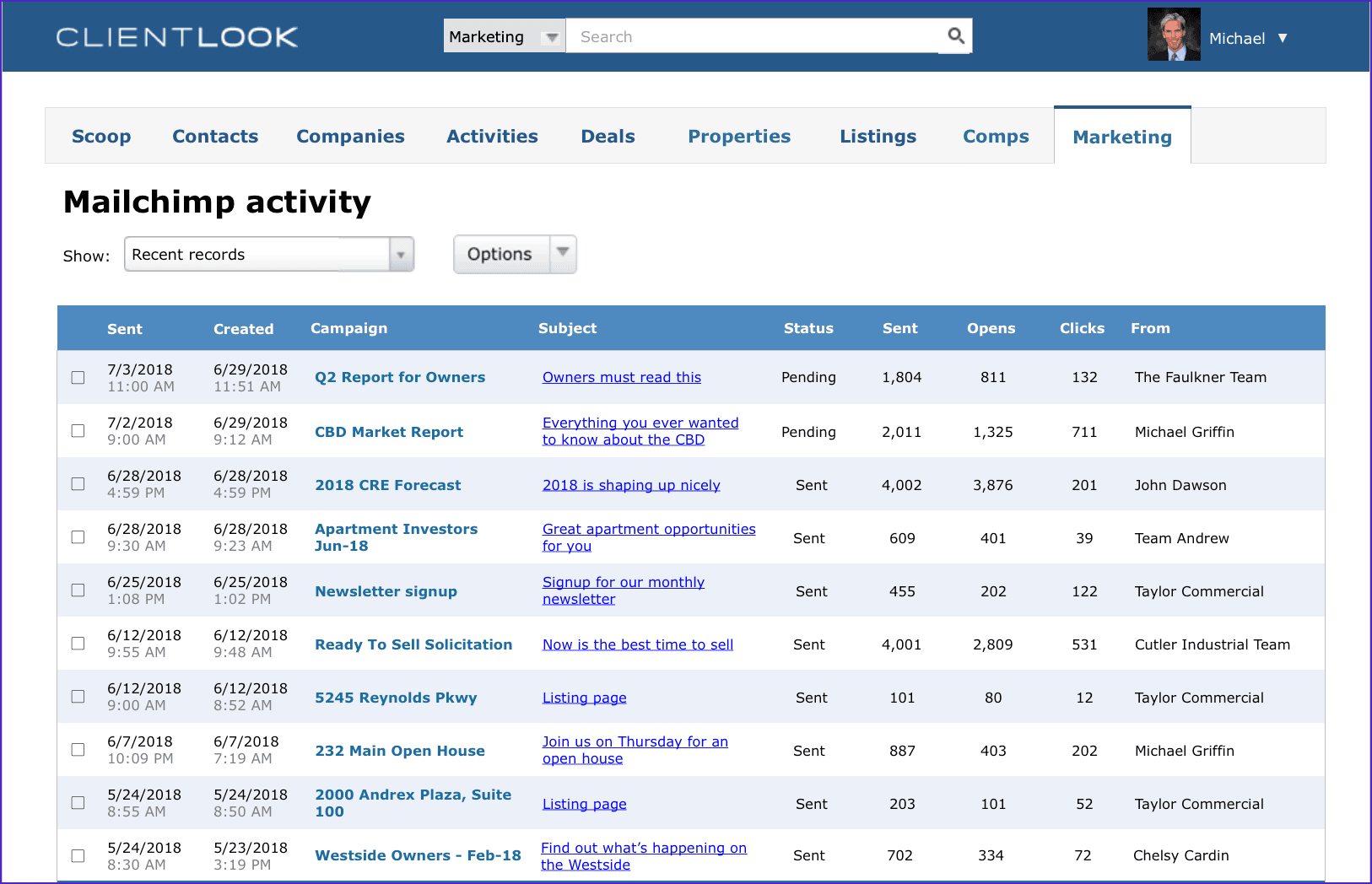This screenshot has width=1372, height=884.
Task: Open the 5245 Reynolds Pkwy campaign
Action: [396, 698]
